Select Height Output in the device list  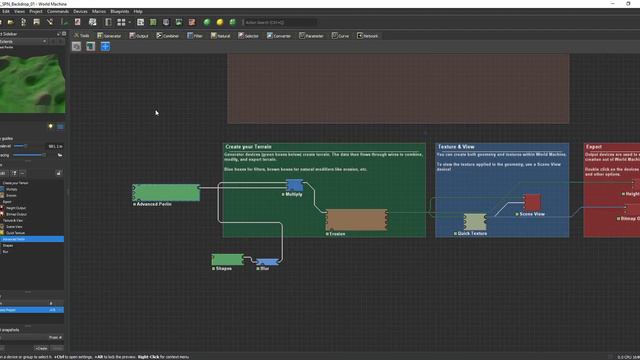32,208
